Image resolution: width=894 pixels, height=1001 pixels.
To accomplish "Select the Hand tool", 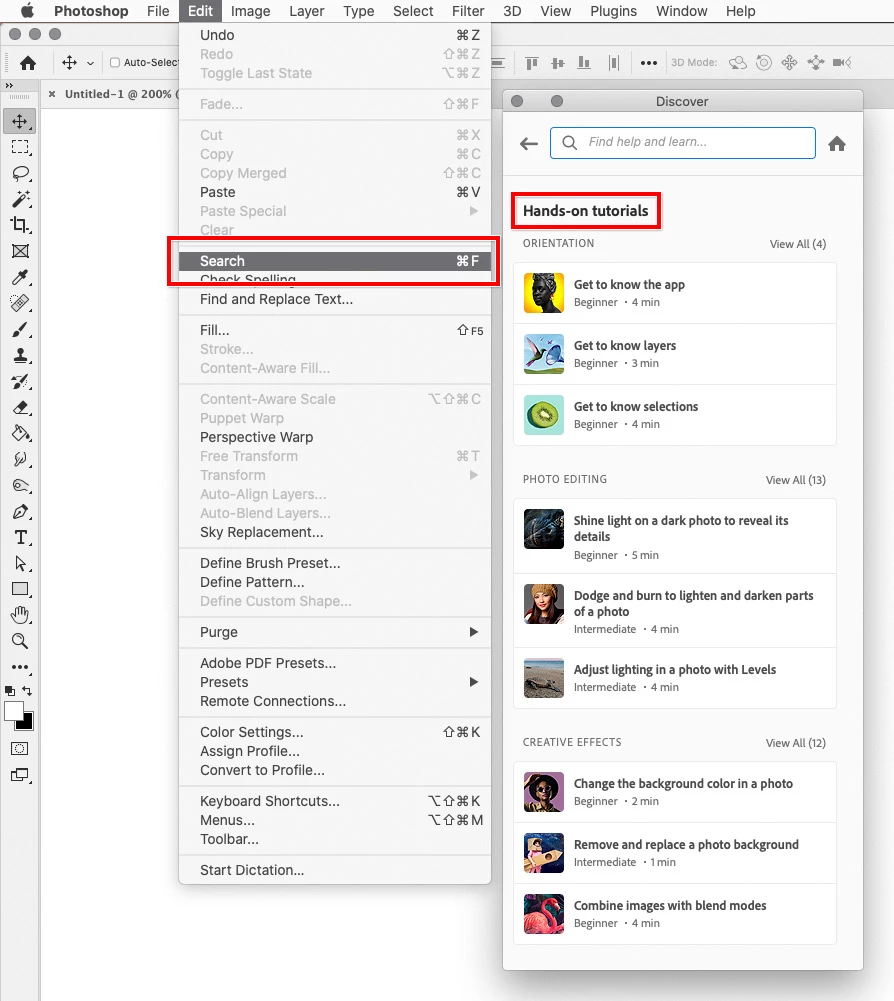I will (20, 615).
